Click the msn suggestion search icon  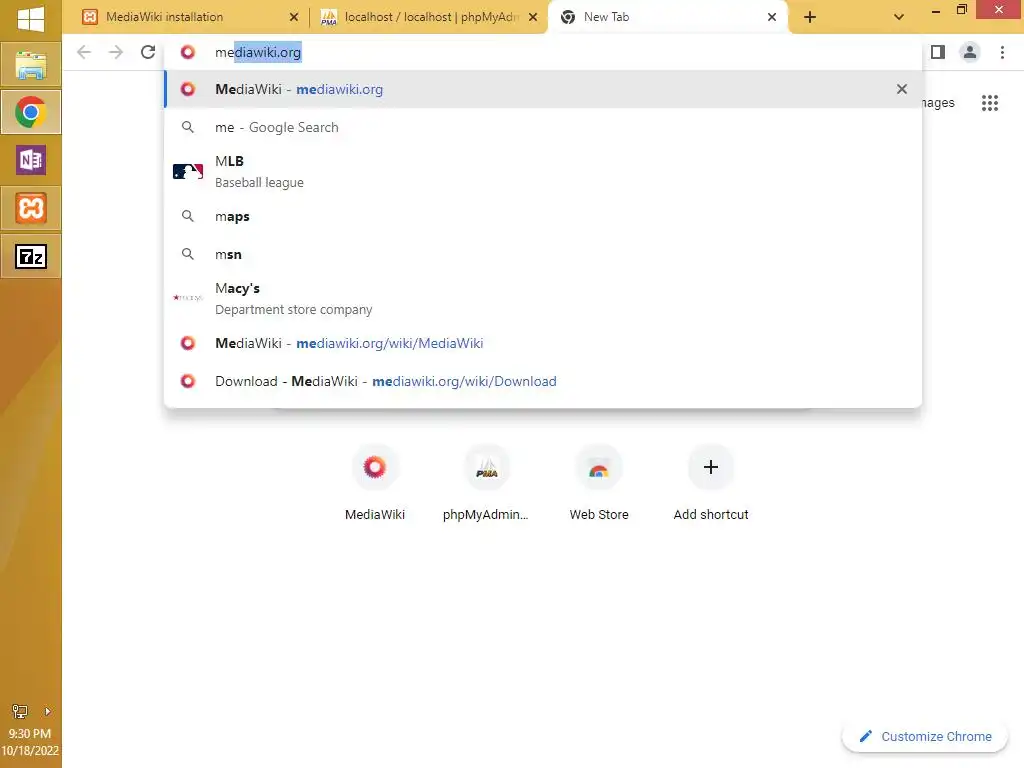pyautogui.click(x=187, y=254)
